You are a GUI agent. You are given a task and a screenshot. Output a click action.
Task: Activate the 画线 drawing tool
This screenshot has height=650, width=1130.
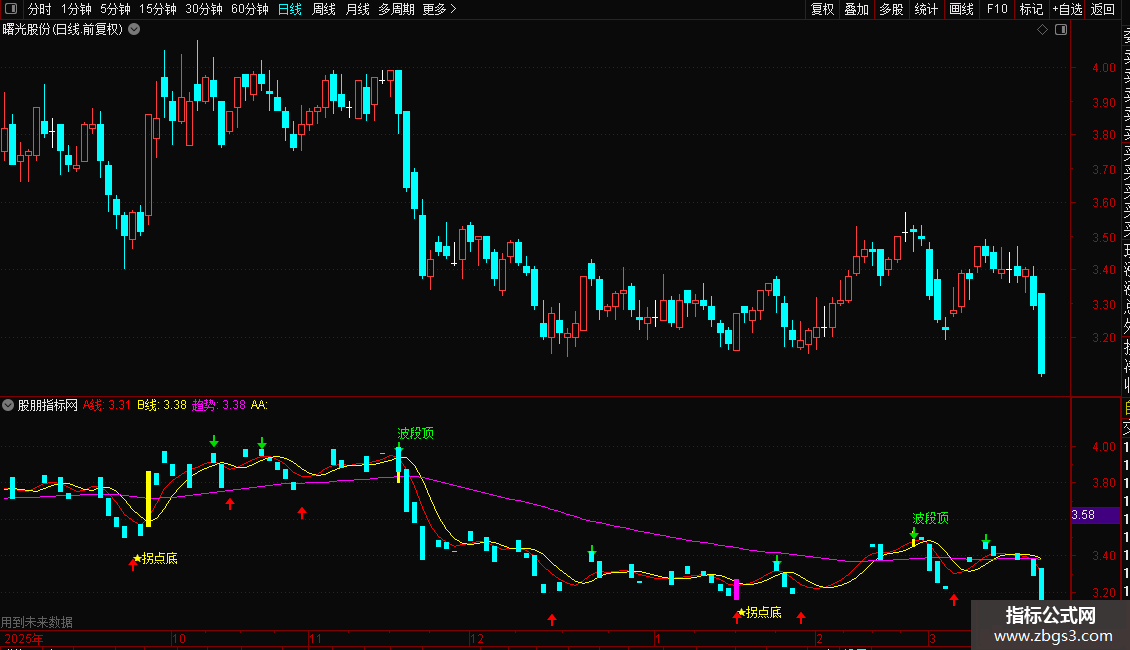click(x=961, y=9)
